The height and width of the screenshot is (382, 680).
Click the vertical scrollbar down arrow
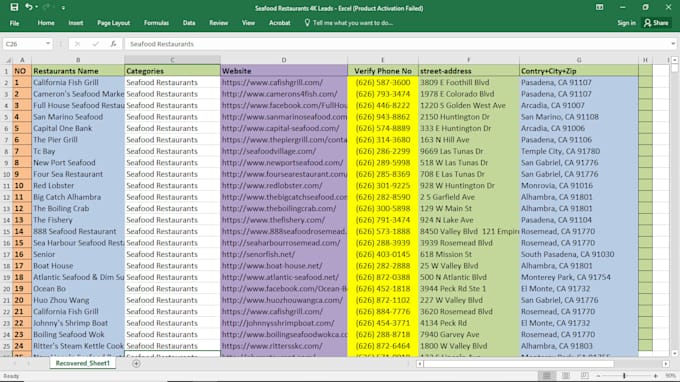pyautogui.click(x=674, y=353)
